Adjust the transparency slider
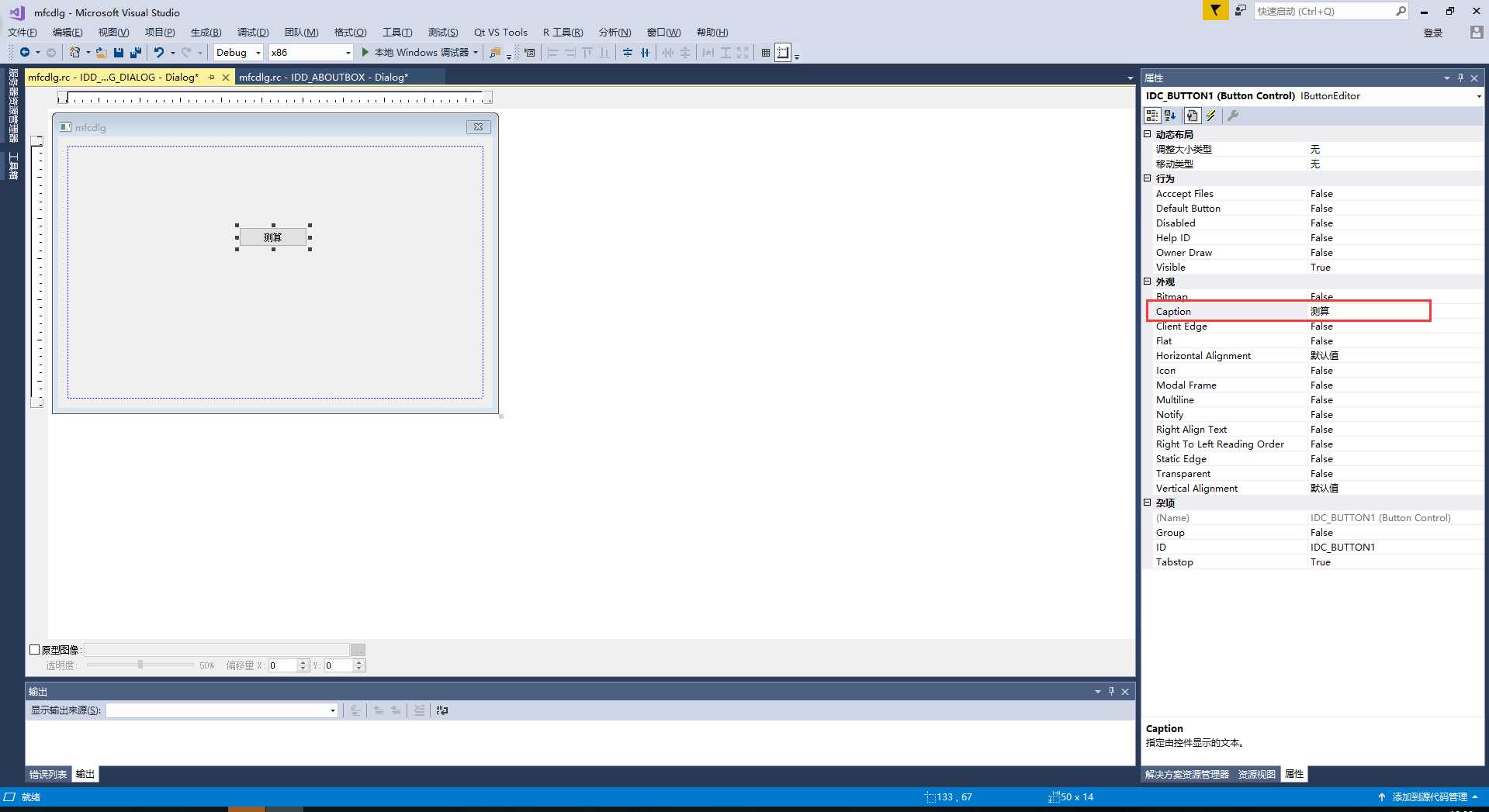1489x812 pixels. click(x=140, y=665)
